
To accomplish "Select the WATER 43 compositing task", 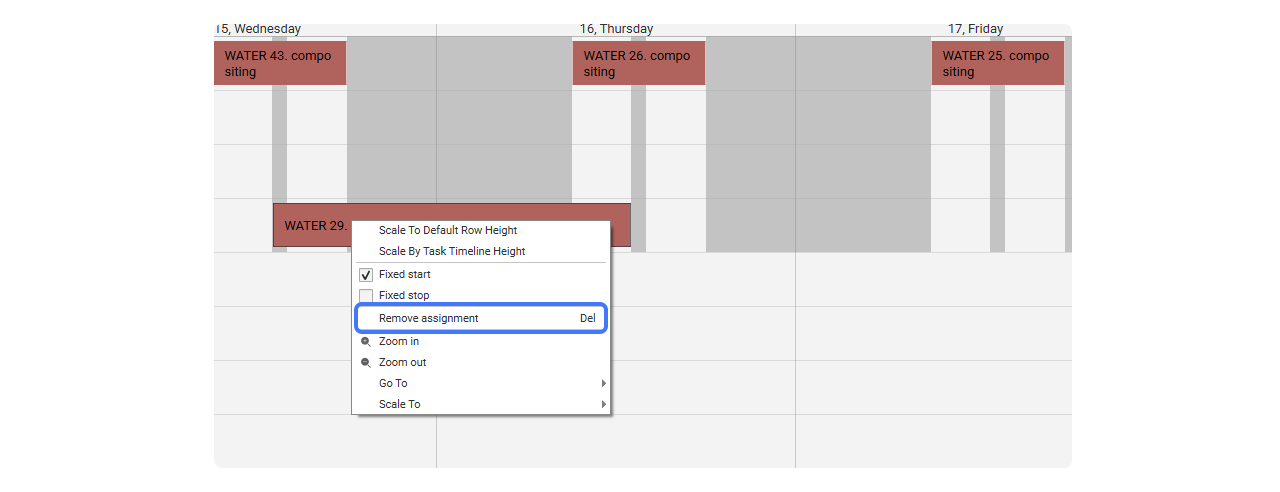I will point(280,63).
